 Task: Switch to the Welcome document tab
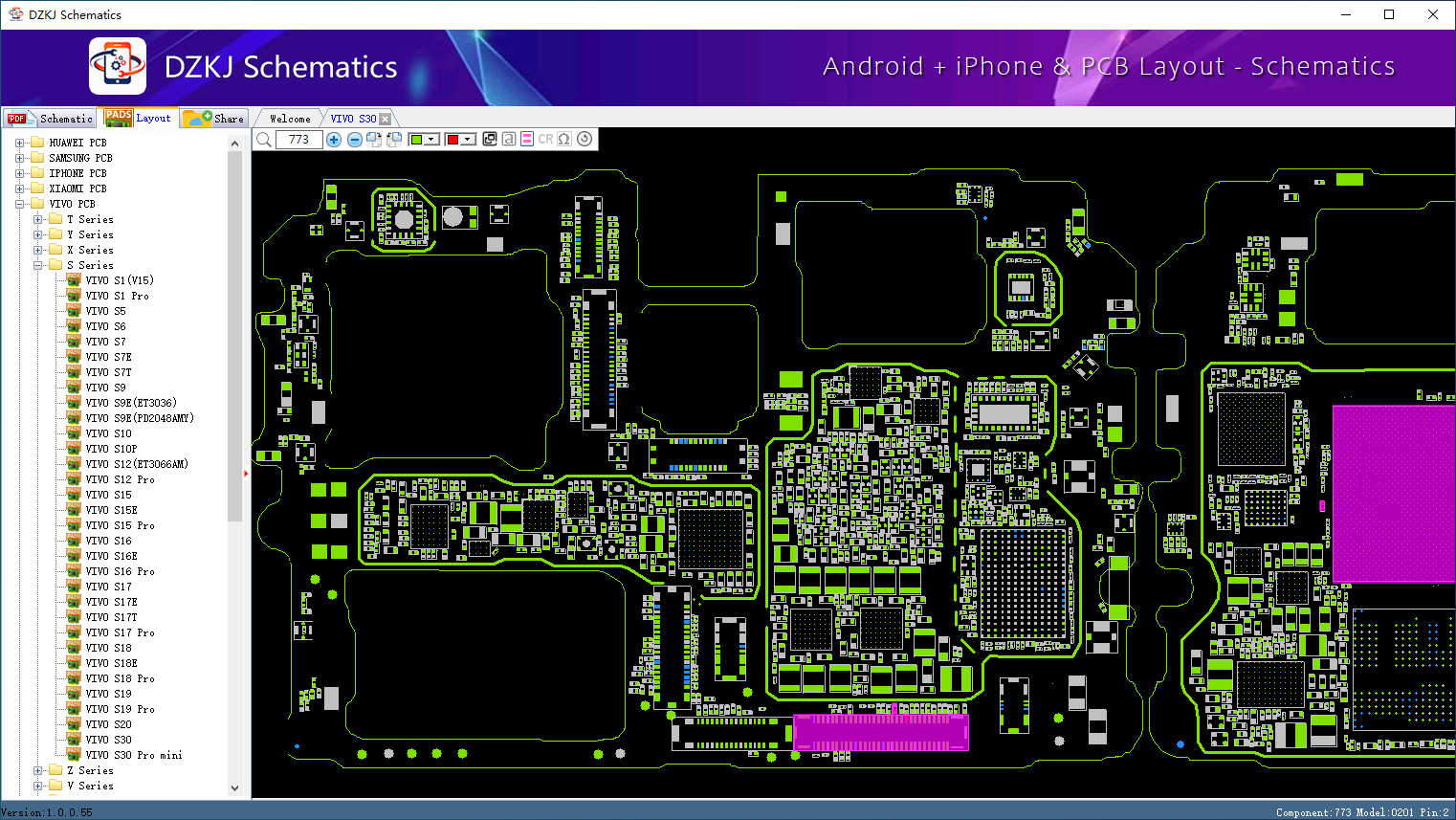290,119
